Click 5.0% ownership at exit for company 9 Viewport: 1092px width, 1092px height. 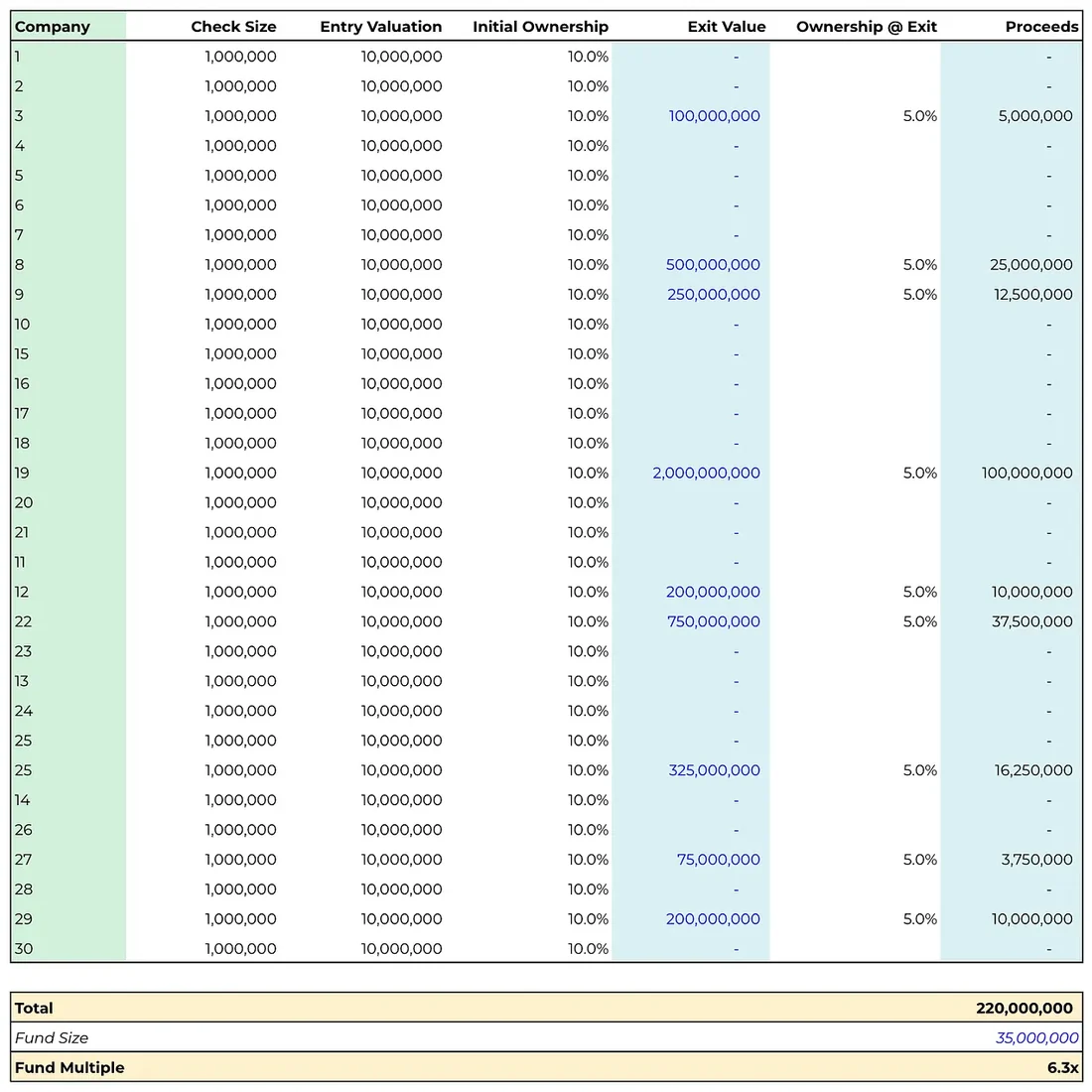(x=919, y=295)
